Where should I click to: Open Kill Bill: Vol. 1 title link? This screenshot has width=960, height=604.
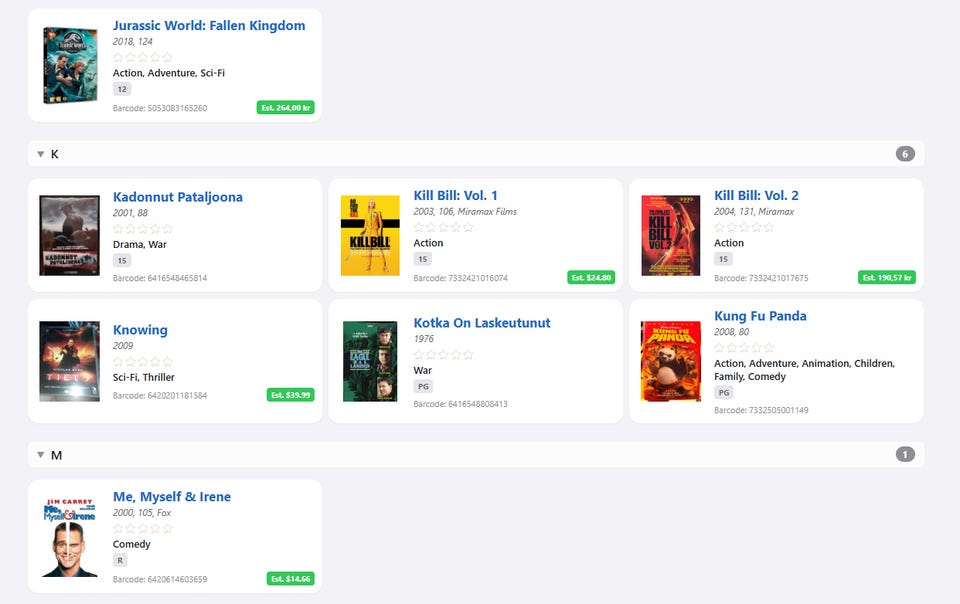(456, 196)
